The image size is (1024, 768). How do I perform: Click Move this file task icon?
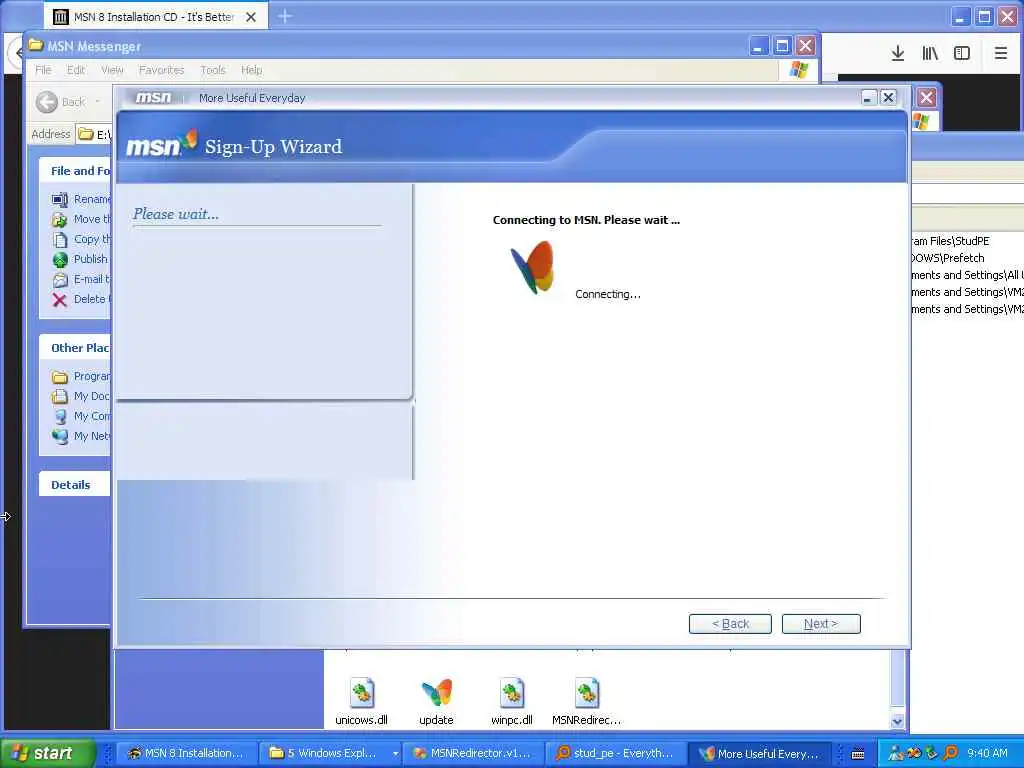[59, 219]
